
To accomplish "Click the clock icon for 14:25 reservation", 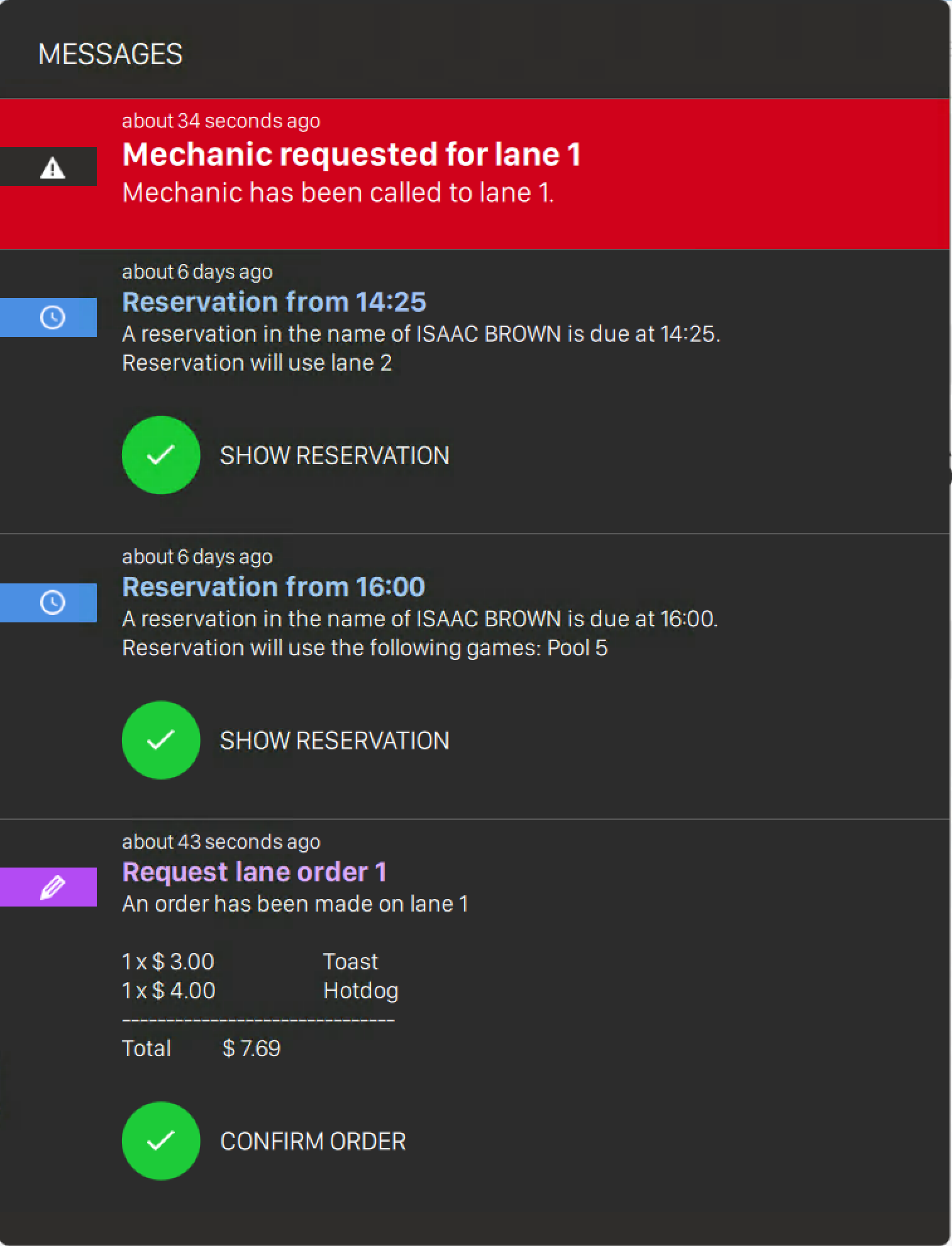I will click(53, 317).
